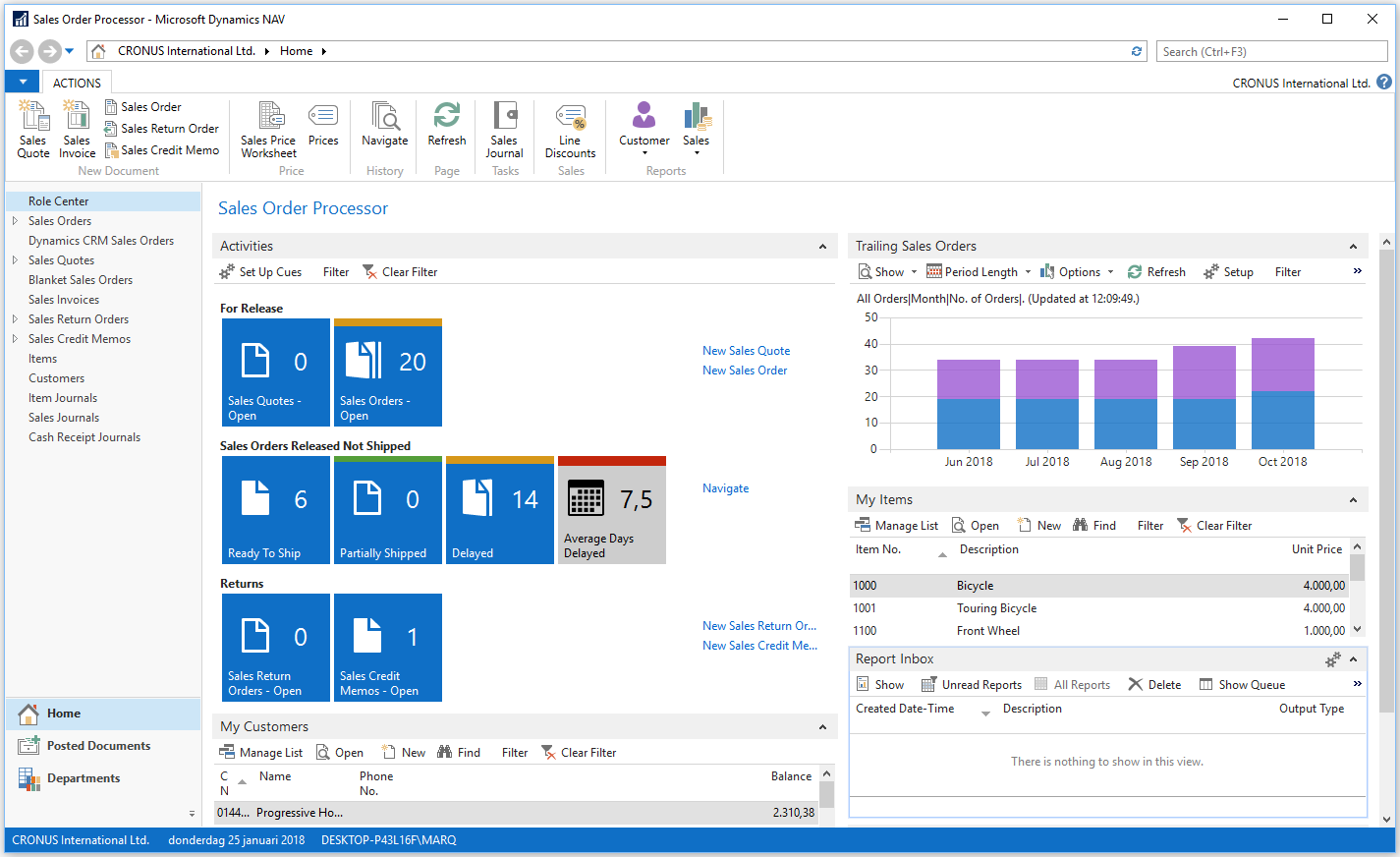Open the Sales Quotes - Open tile
This screenshot has width=1400, height=857.
[276, 372]
